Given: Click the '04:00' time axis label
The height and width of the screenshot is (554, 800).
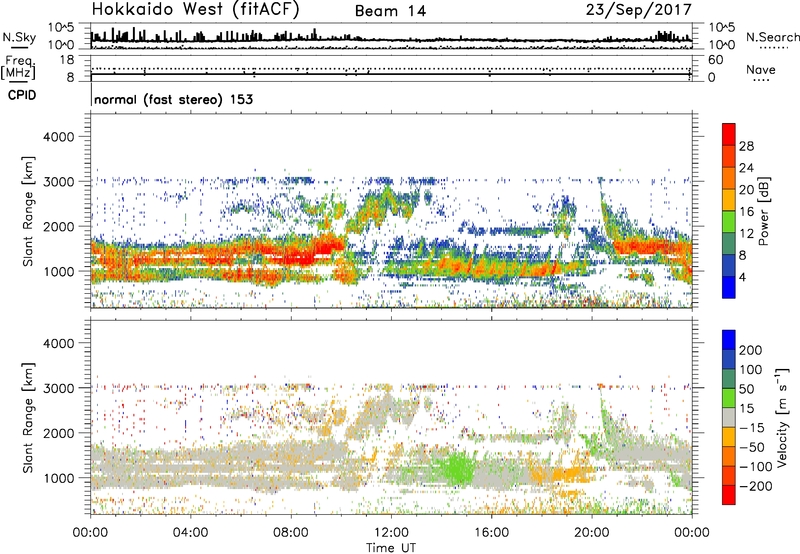Looking at the screenshot, I should [190, 533].
